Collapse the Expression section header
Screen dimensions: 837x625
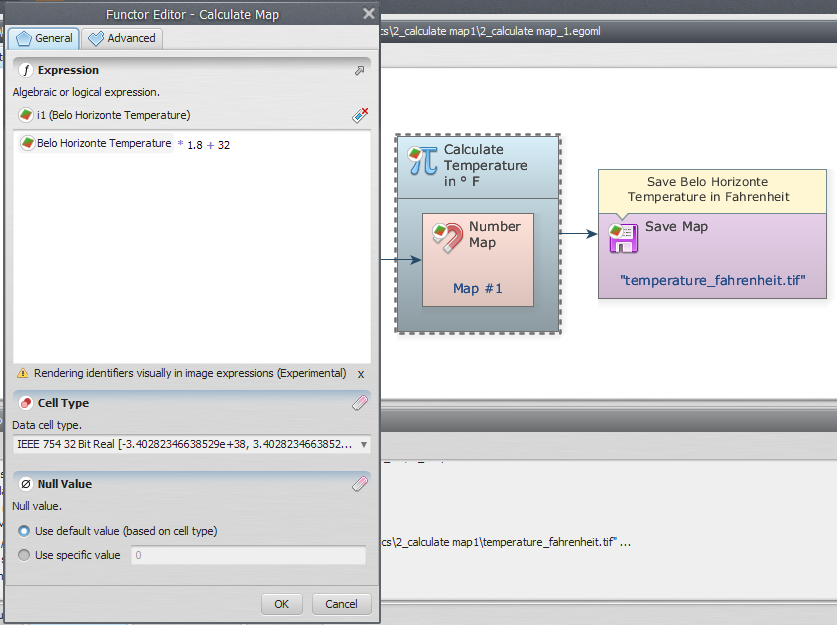pos(68,71)
